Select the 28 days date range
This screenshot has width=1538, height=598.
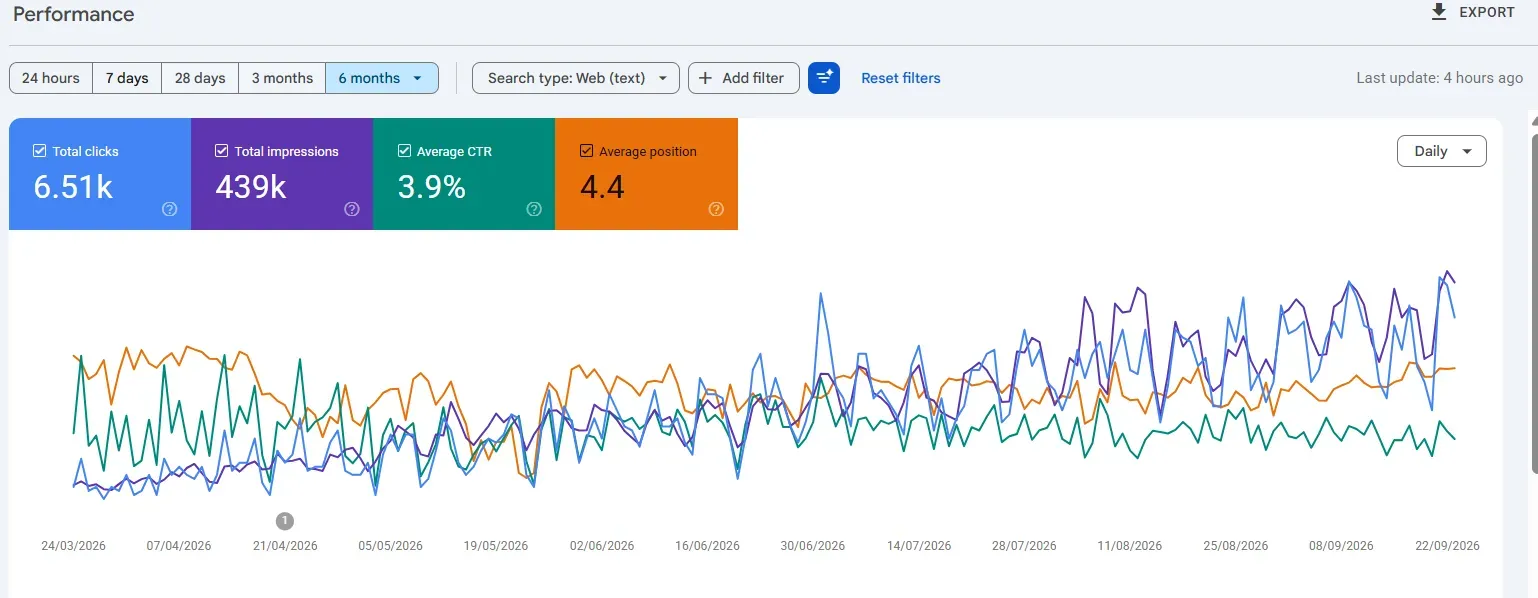coord(200,78)
